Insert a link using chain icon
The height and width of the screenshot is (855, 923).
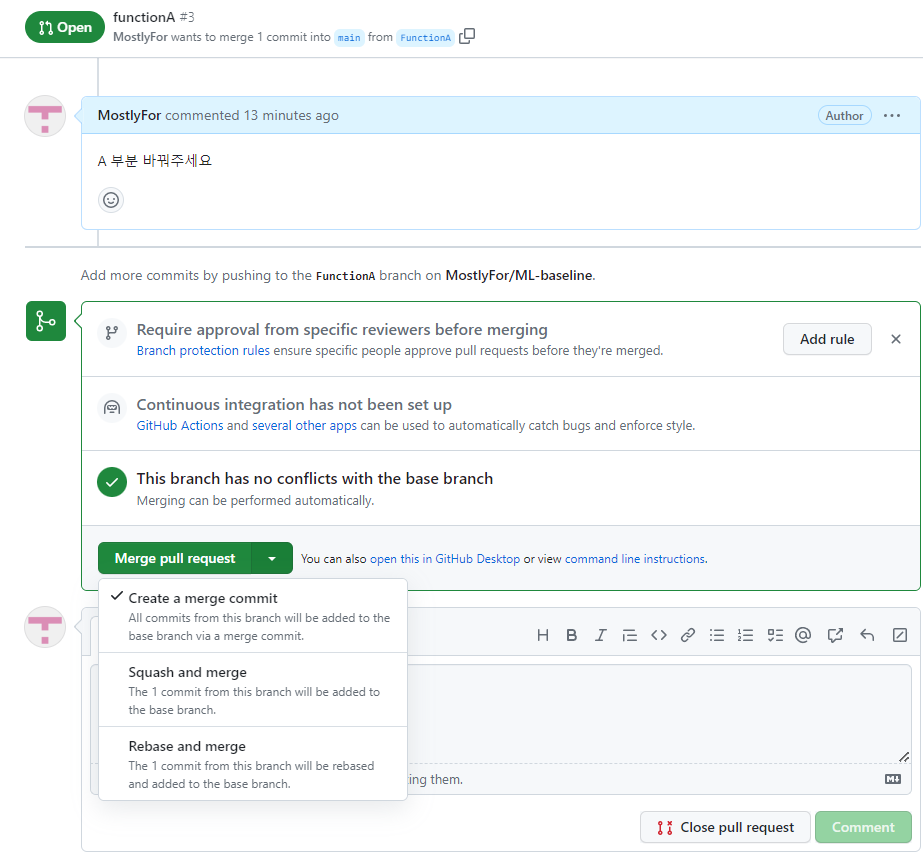click(x=688, y=635)
